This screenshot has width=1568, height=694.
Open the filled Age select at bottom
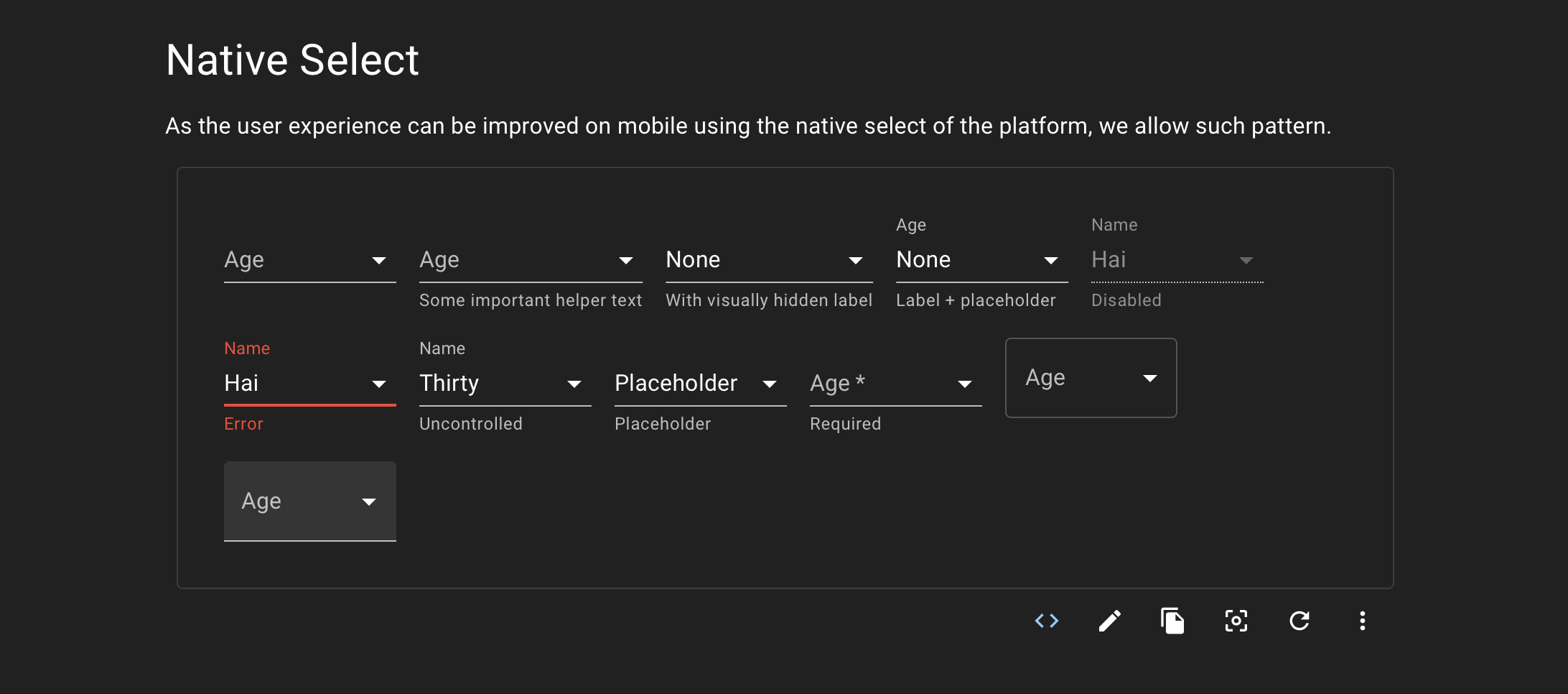point(309,501)
